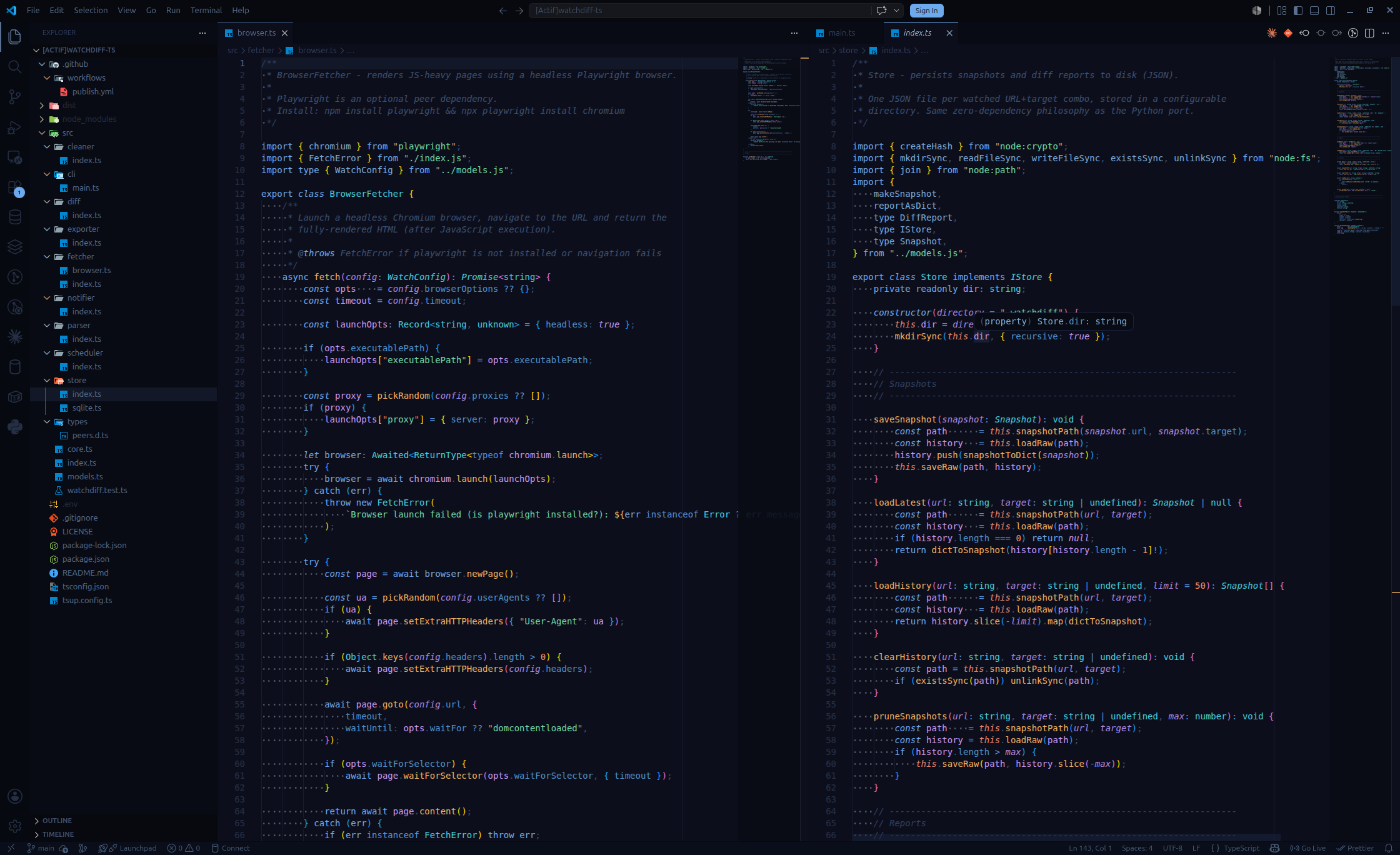The image size is (1400, 855).
Task: Expand the dist folder in explorer
Action: point(69,105)
